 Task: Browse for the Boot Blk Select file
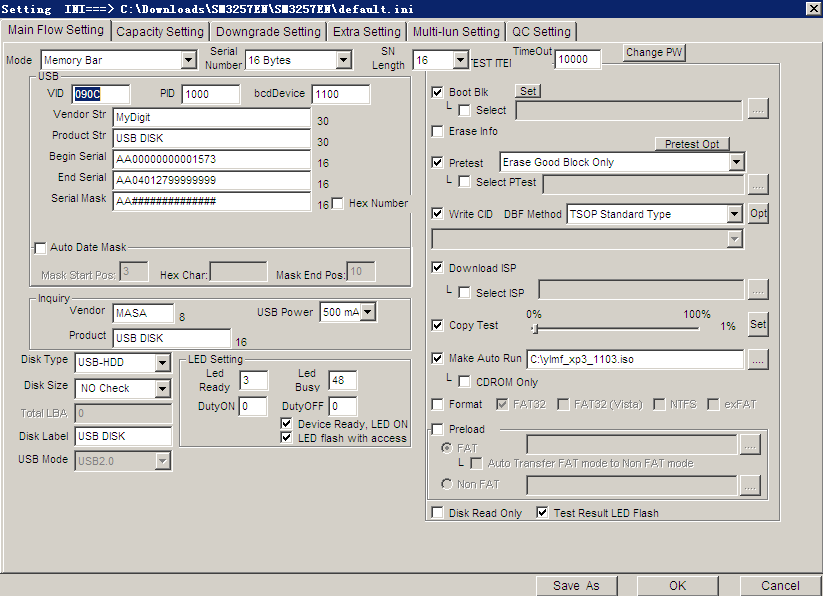(757, 110)
